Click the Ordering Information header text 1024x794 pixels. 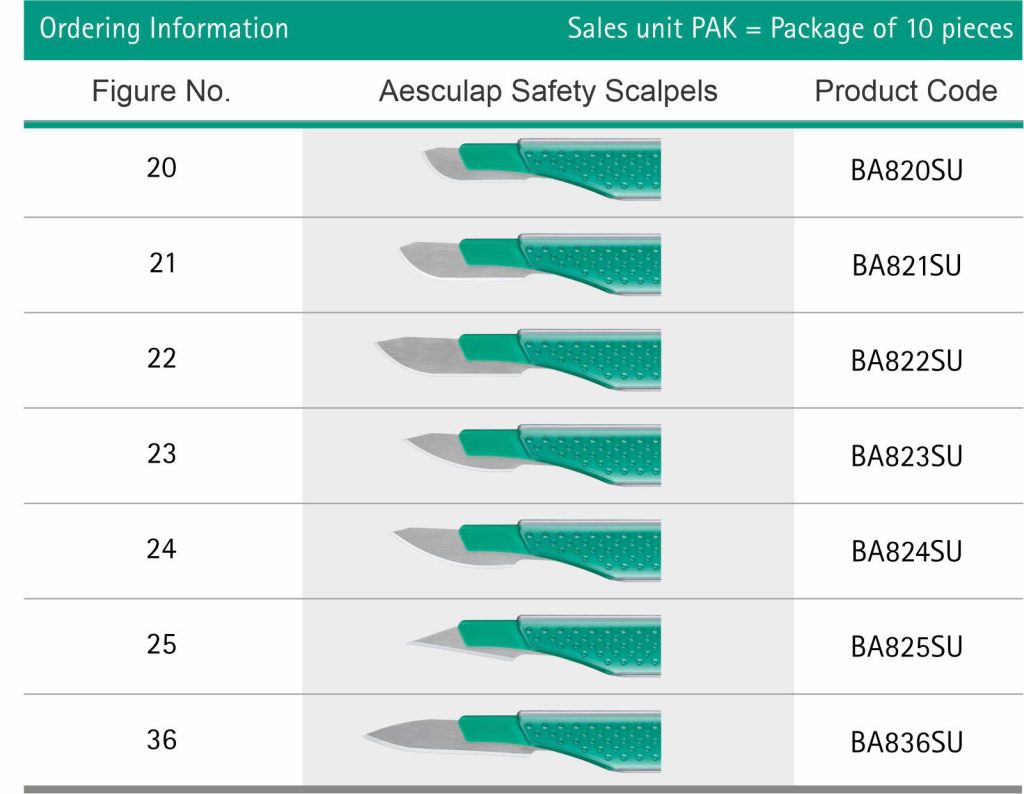pos(164,28)
